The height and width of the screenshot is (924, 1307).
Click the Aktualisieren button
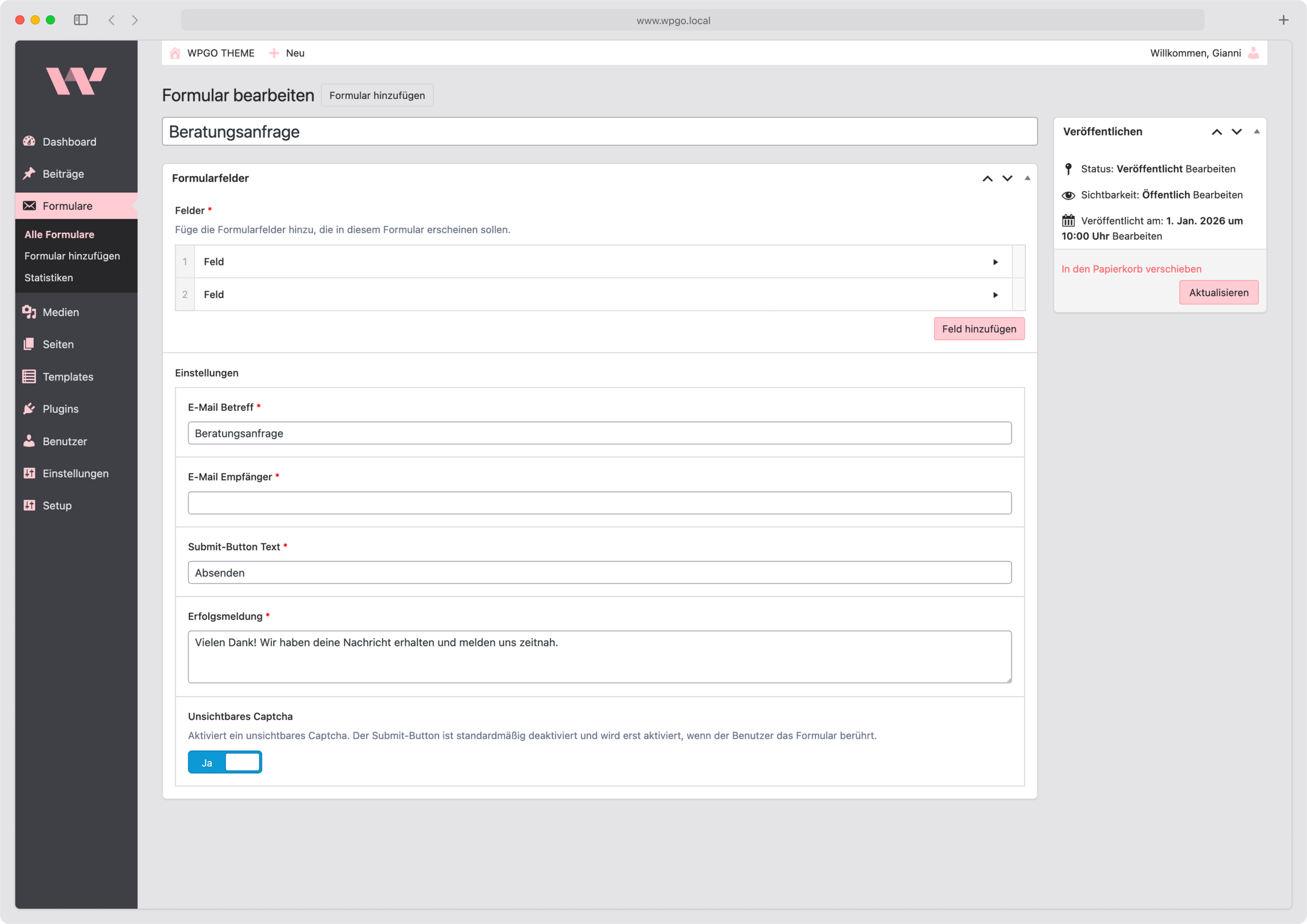1218,293
